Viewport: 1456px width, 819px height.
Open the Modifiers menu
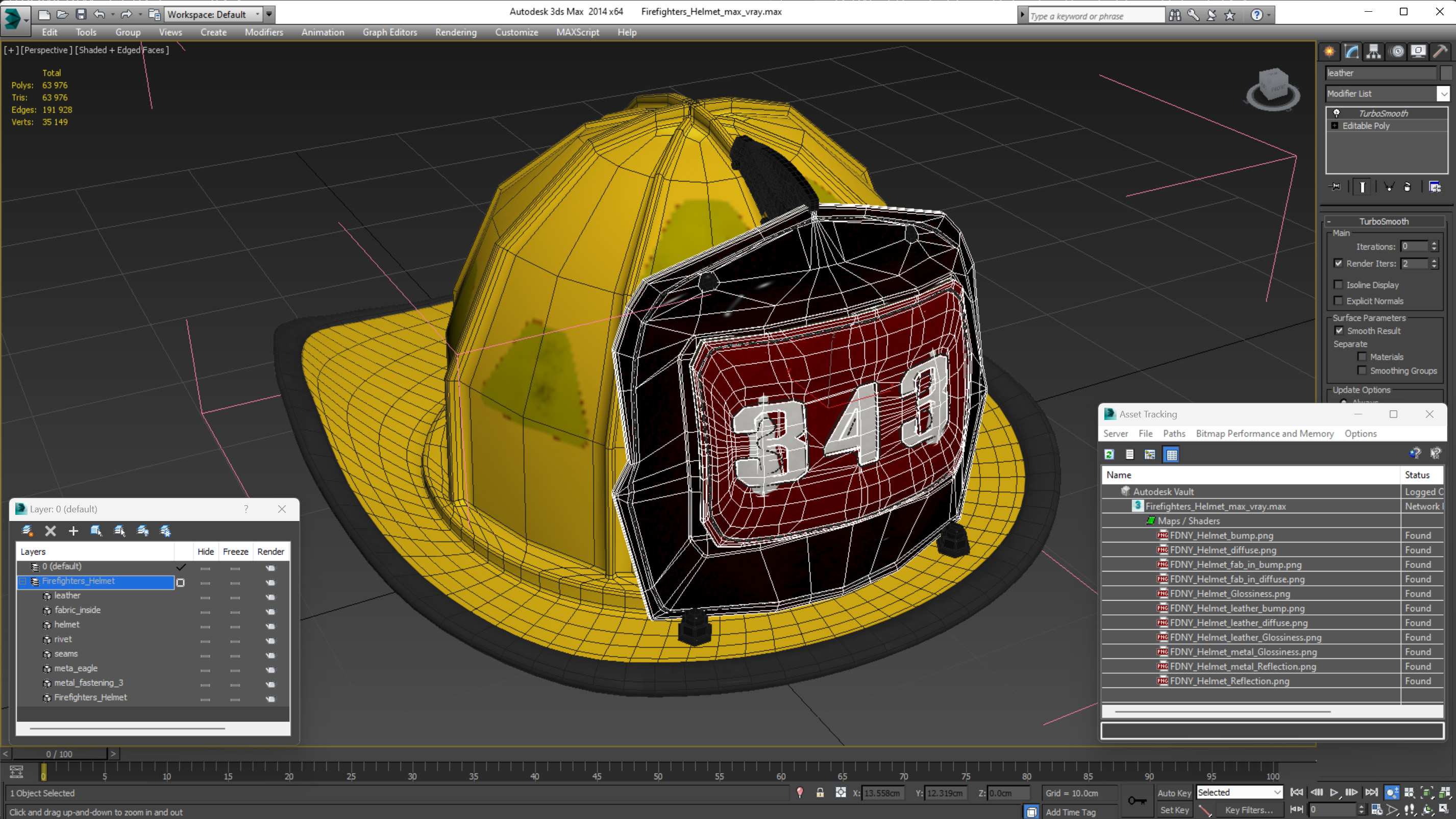[x=263, y=32]
